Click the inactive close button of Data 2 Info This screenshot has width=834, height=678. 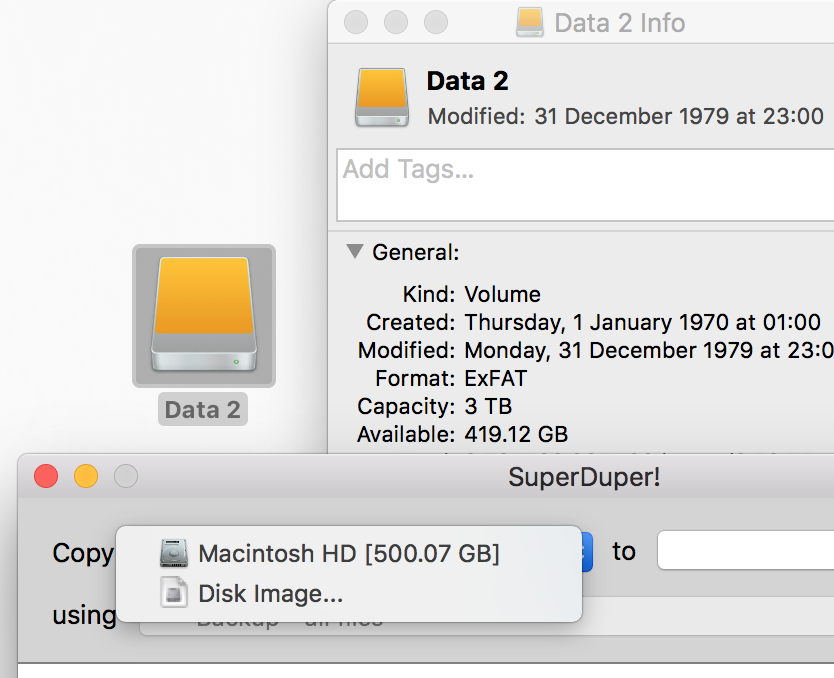coord(356,22)
